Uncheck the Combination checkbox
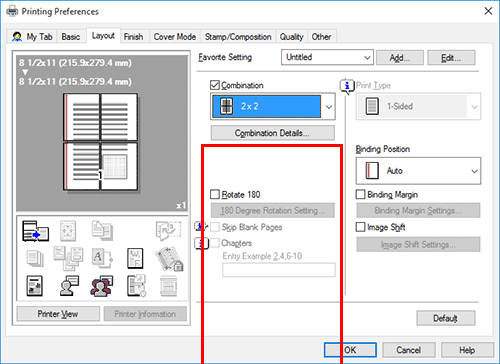Screen dimensions: 500x364 215,85
